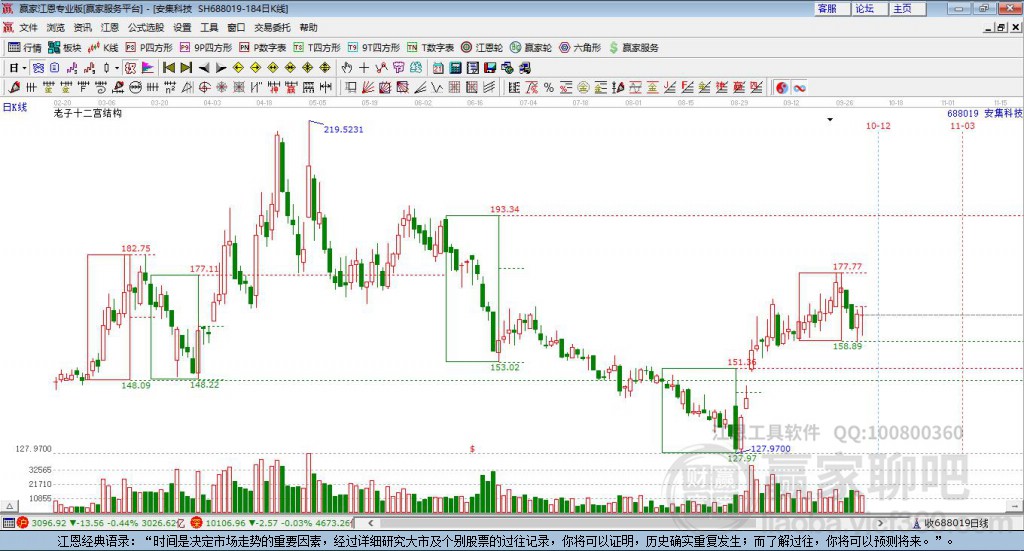The image size is (1024, 551).
Task: Click the 127.9700 low price label
Action: 771,449
